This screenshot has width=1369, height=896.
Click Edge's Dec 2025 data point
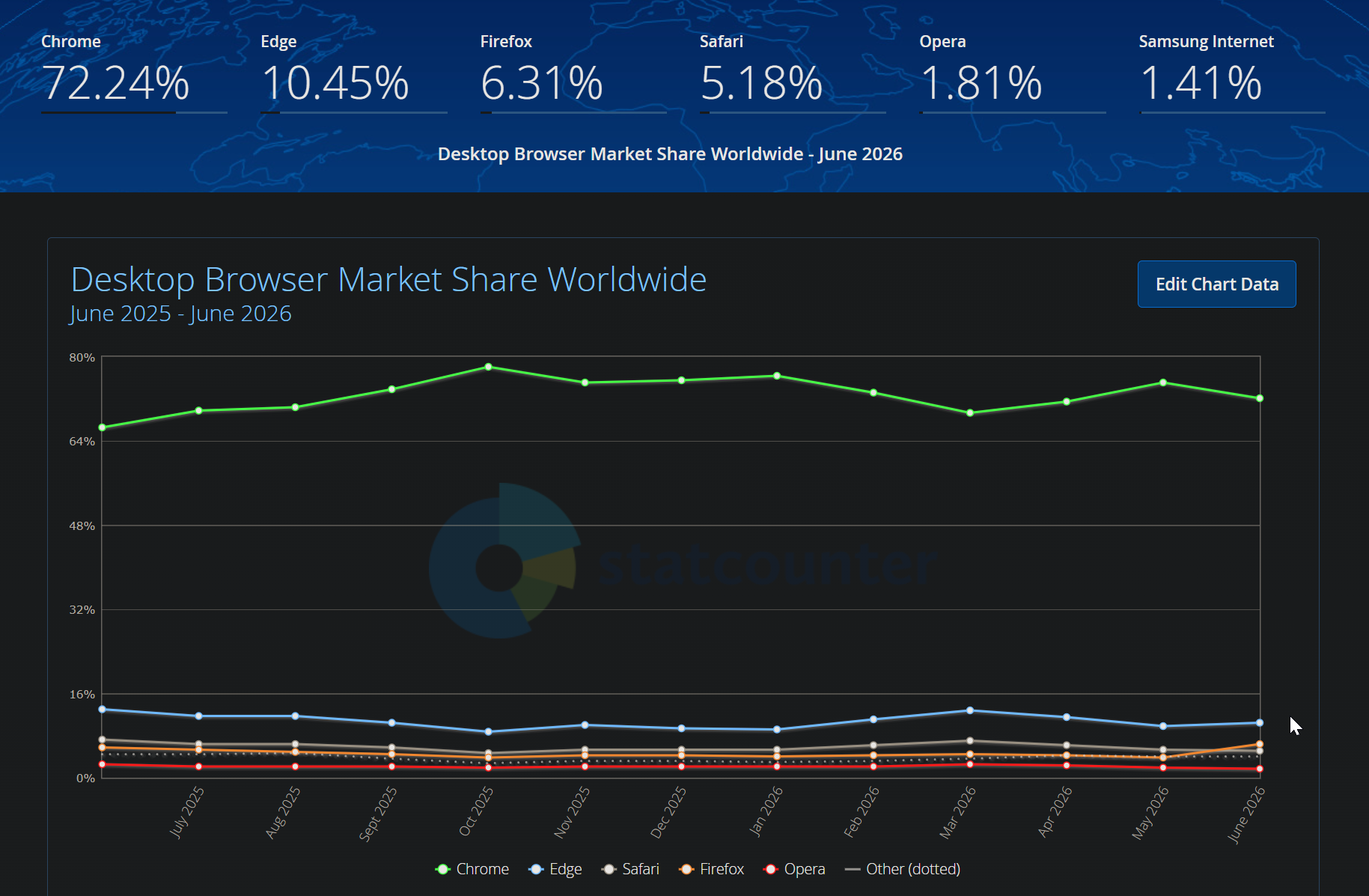[681, 728]
